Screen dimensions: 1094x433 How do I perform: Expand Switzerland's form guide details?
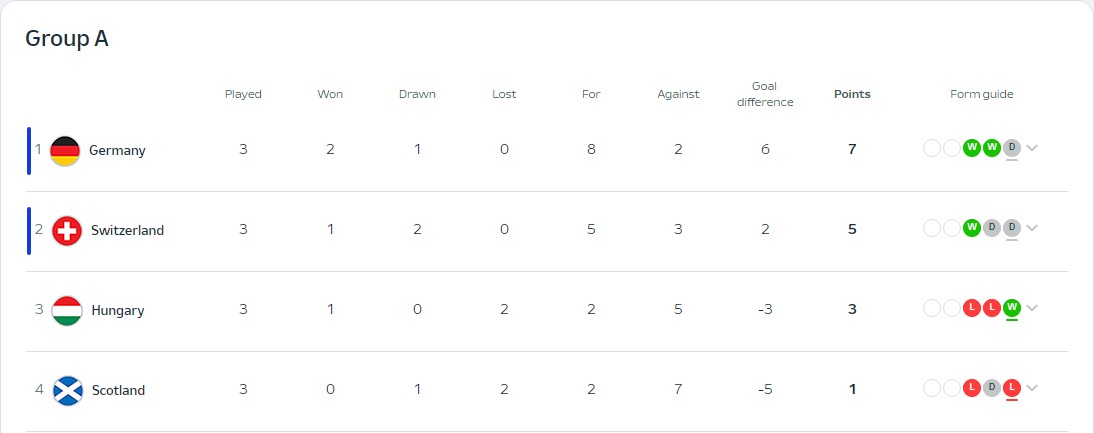click(1032, 228)
